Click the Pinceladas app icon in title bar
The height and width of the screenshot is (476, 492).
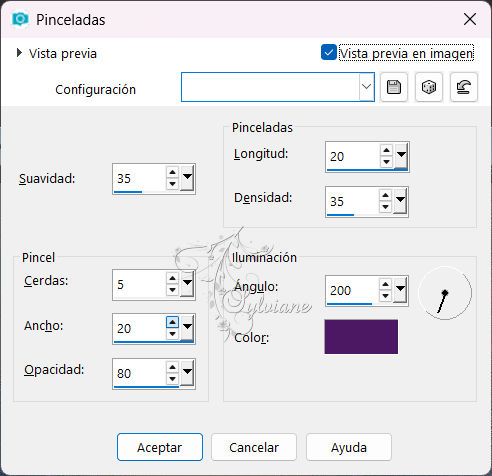(x=20, y=19)
